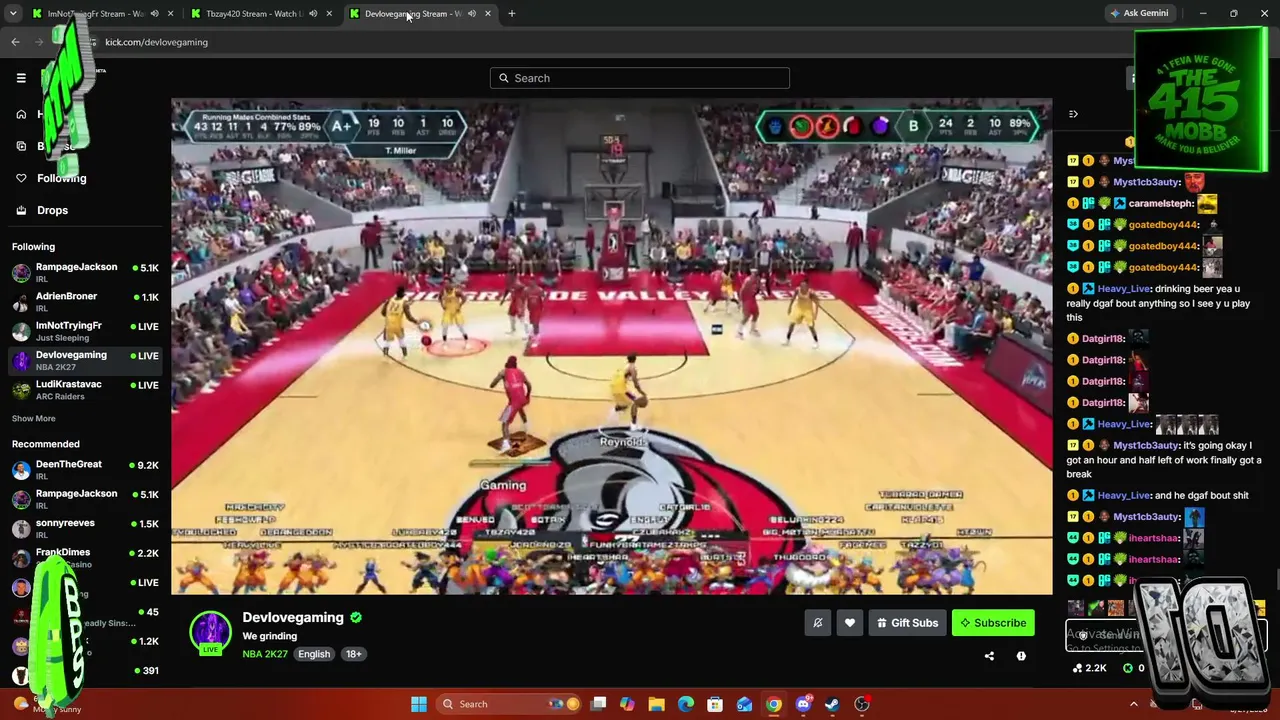
Task: Close the ImNotTryingFr Stream tab
Action: click(x=170, y=14)
